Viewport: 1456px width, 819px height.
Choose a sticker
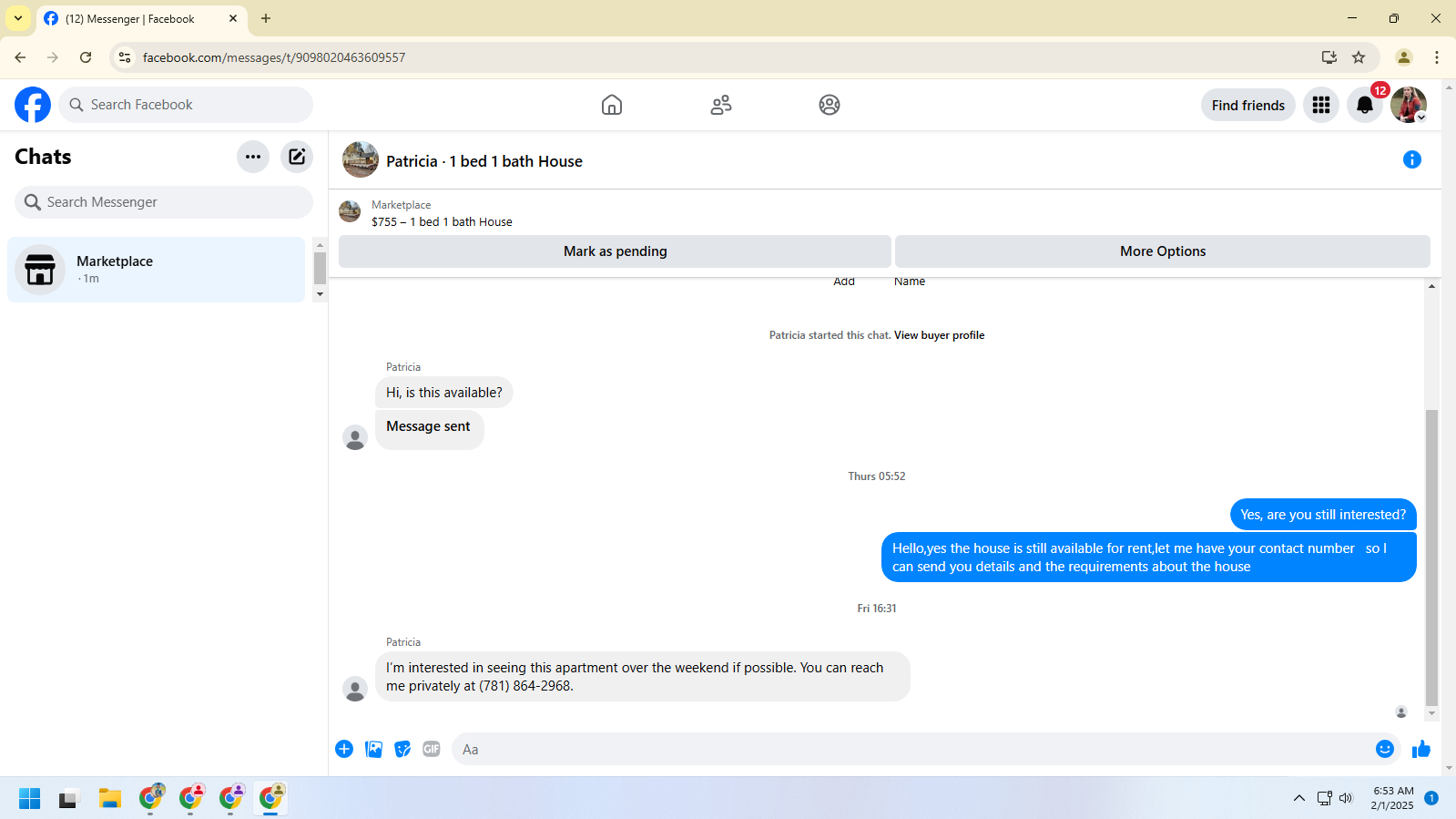[402, 749]
